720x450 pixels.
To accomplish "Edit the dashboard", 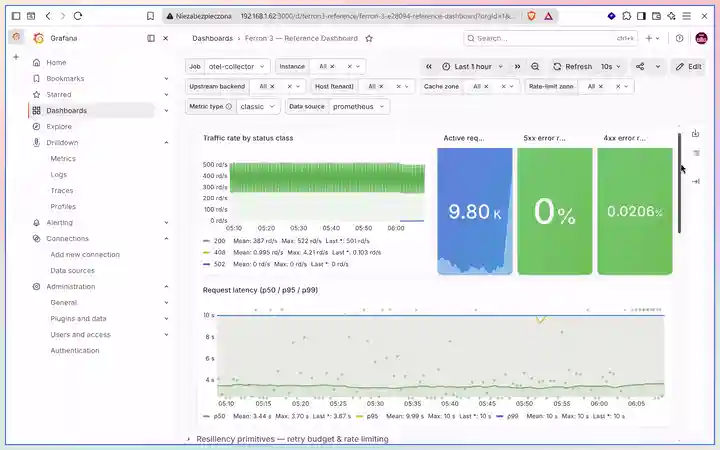I will coord(688,67).
